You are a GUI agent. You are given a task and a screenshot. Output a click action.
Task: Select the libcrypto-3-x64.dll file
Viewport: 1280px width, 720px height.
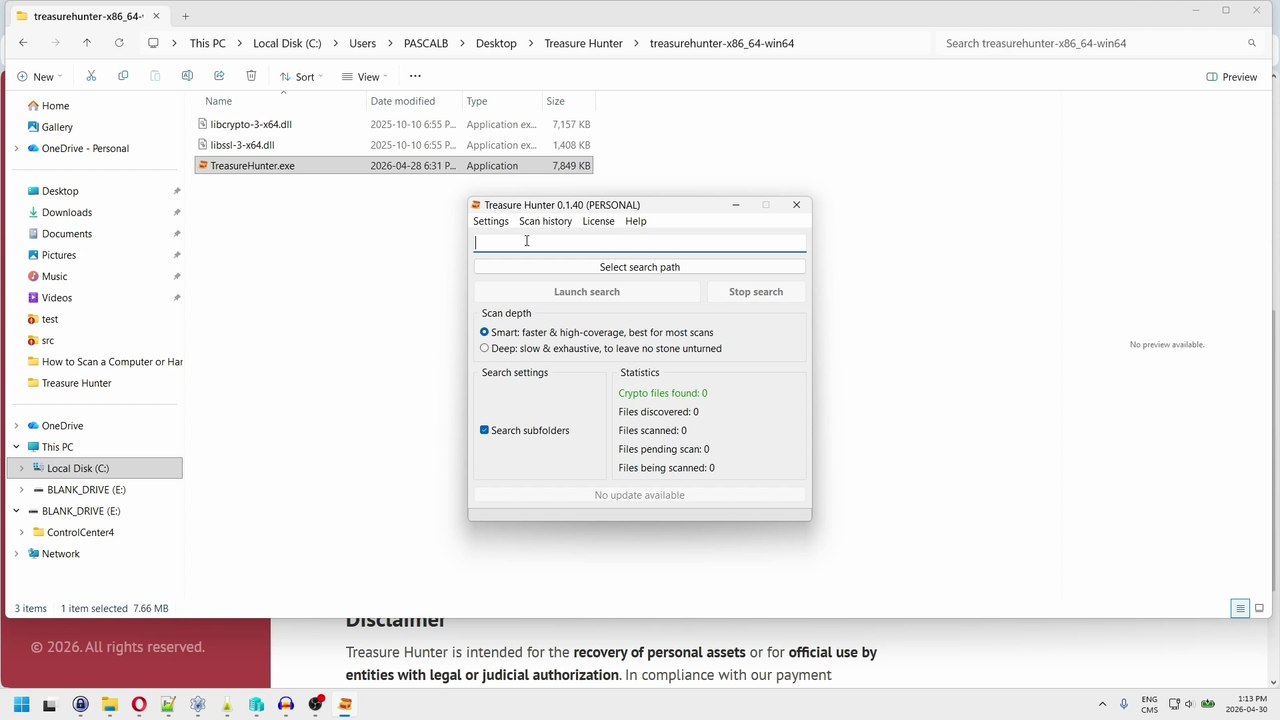(x=394, y=124)
